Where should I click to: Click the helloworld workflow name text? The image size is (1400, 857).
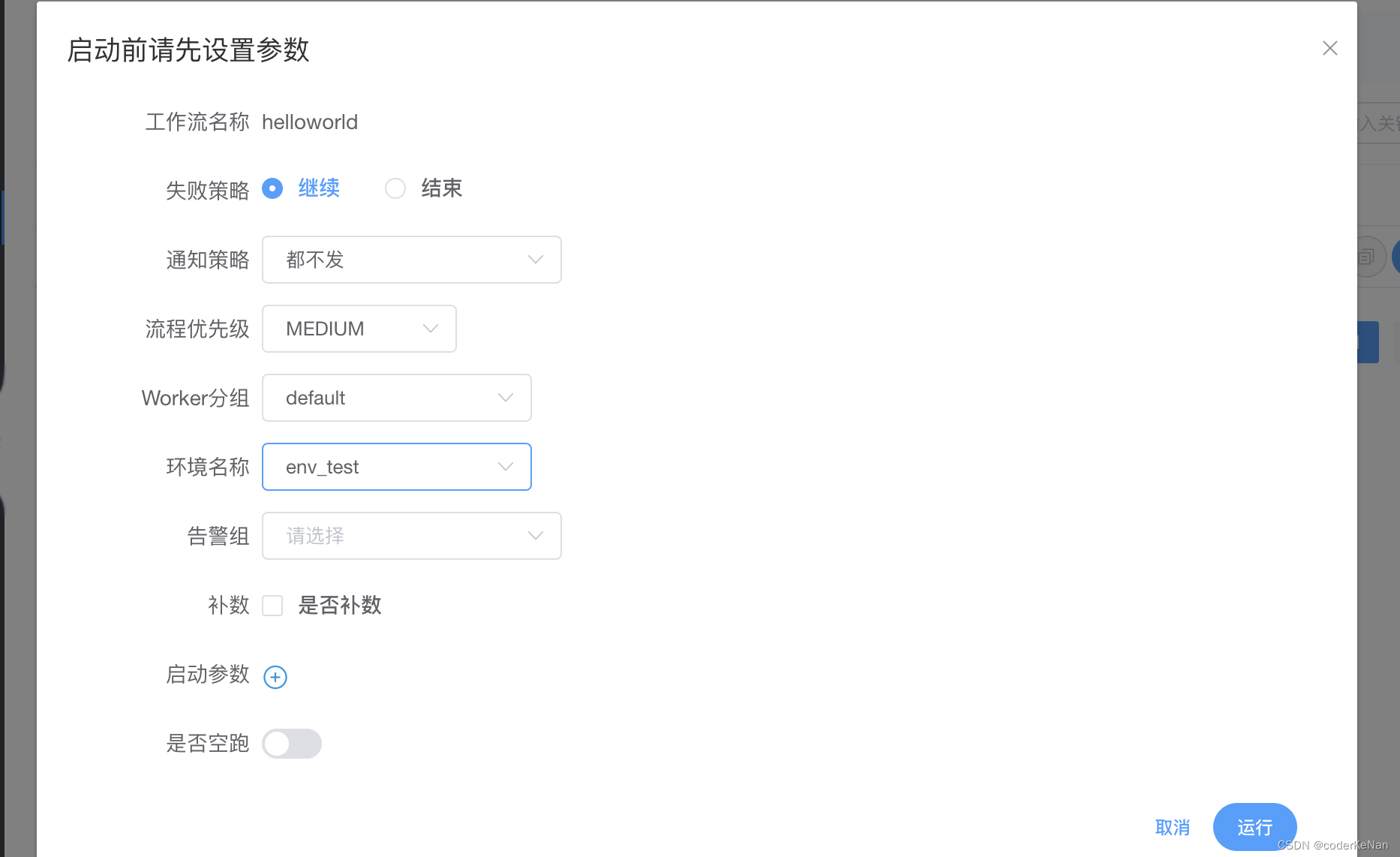pyautogui.click(x=310, y=122)
